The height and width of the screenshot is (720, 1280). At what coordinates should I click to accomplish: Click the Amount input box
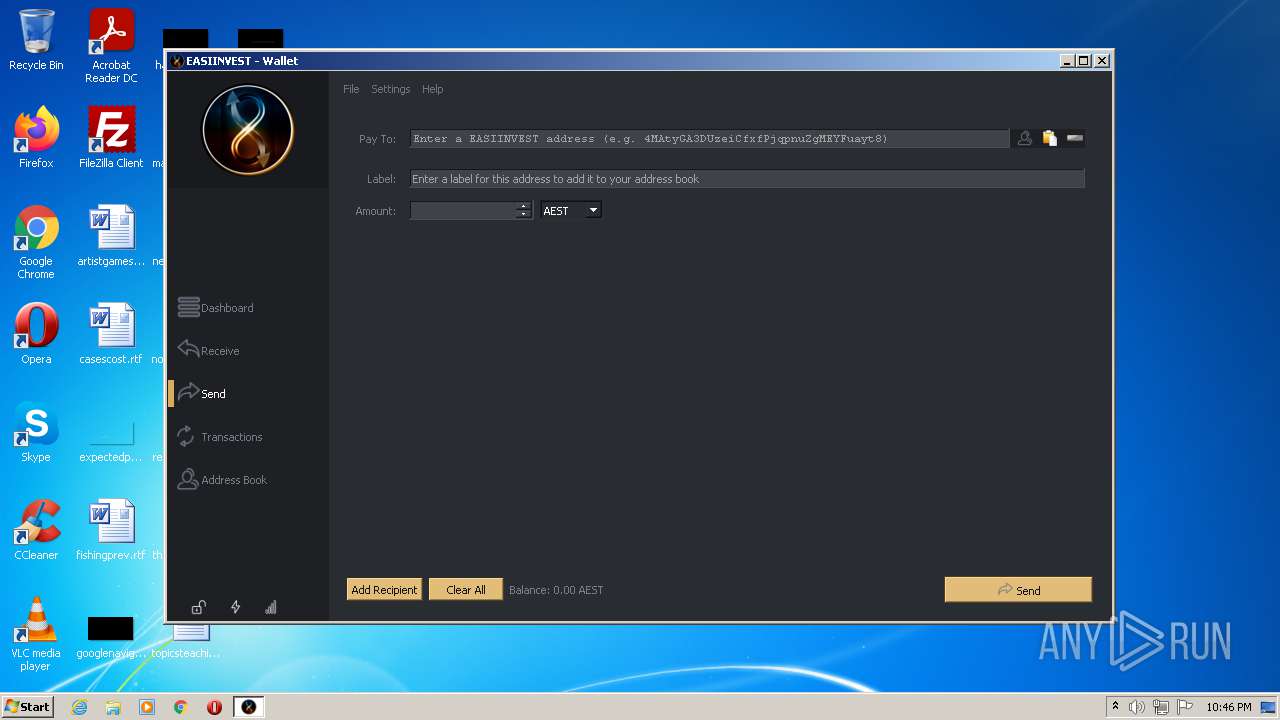point(463,211)
